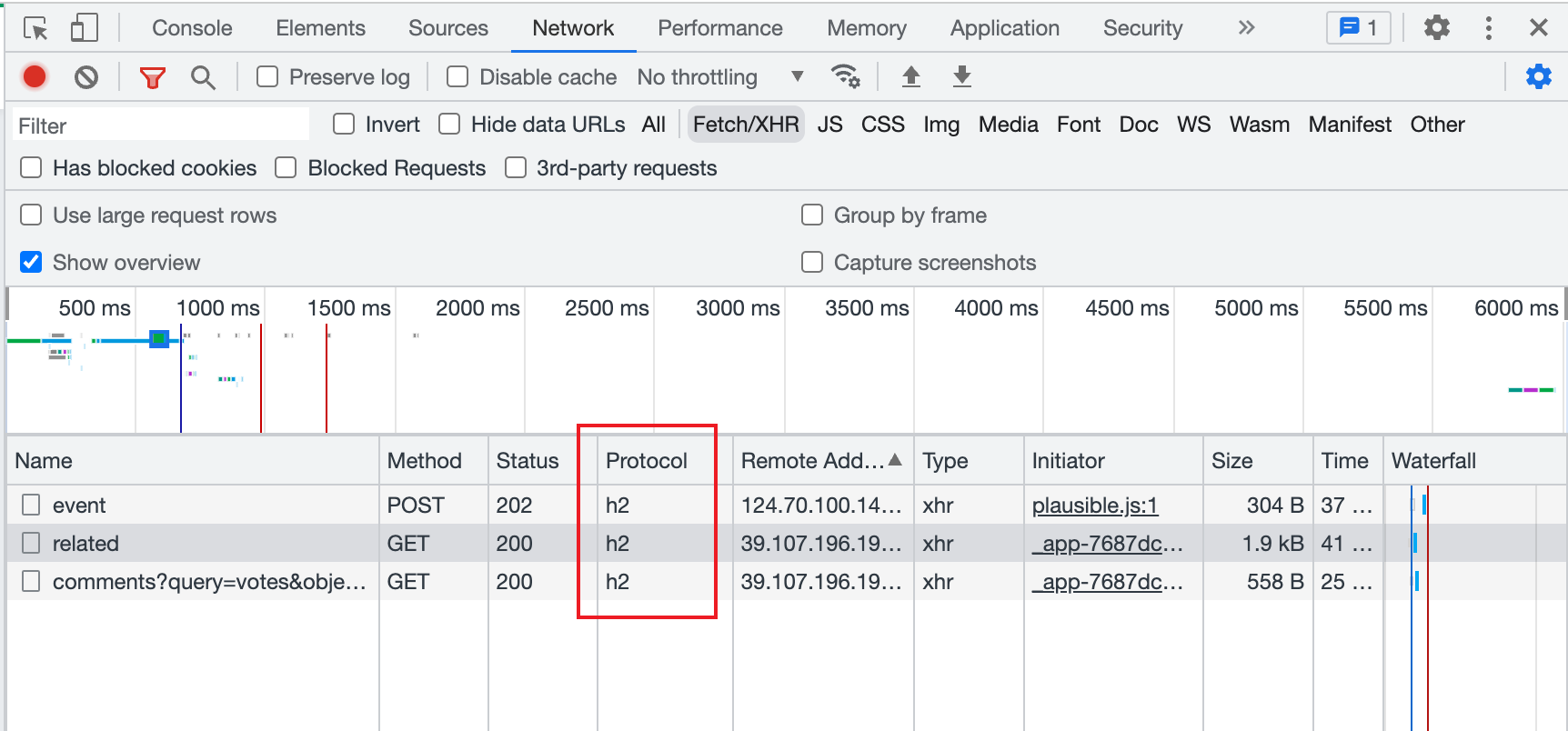
Task: Uncheck Show overview option
Action: pyautogui.click(x=31, y=263)
